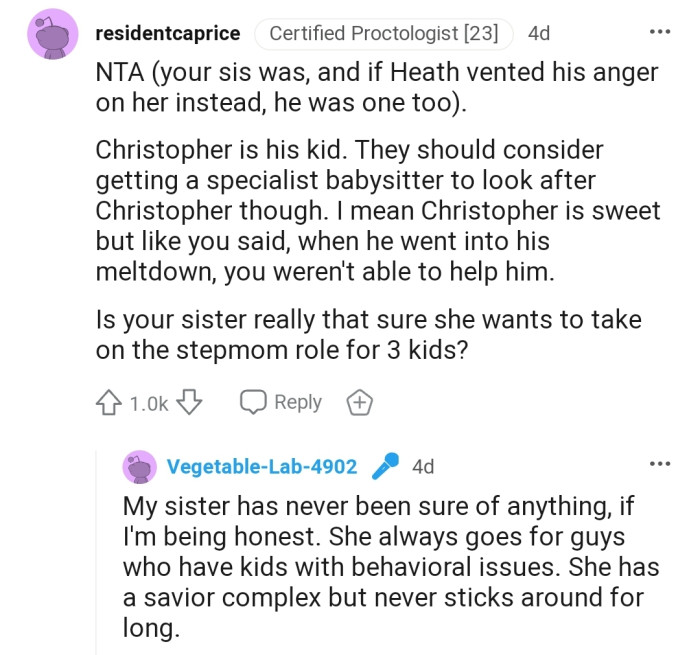The image size is (700, 655).
Task: Click the speech bubble icon beside Reply
Action: click(252, 403)
